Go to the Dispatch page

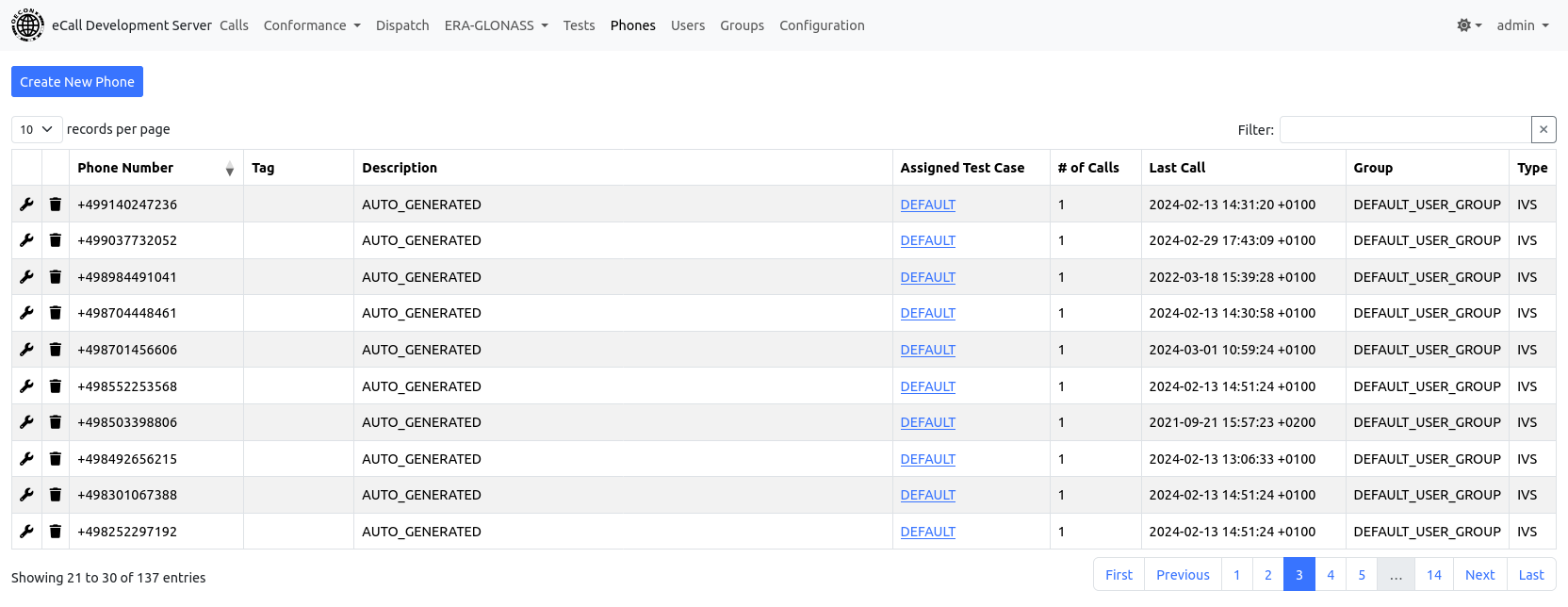402,25
